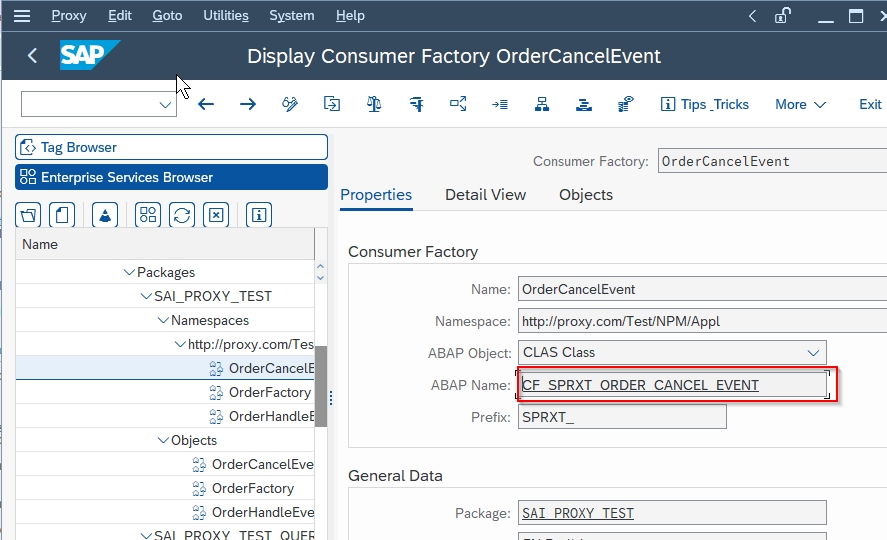The width and height of the screenshot is (887, 540).
Task: Click the refresh icon in browser panel
Action: pyautogui.click(x=181, y=214)
